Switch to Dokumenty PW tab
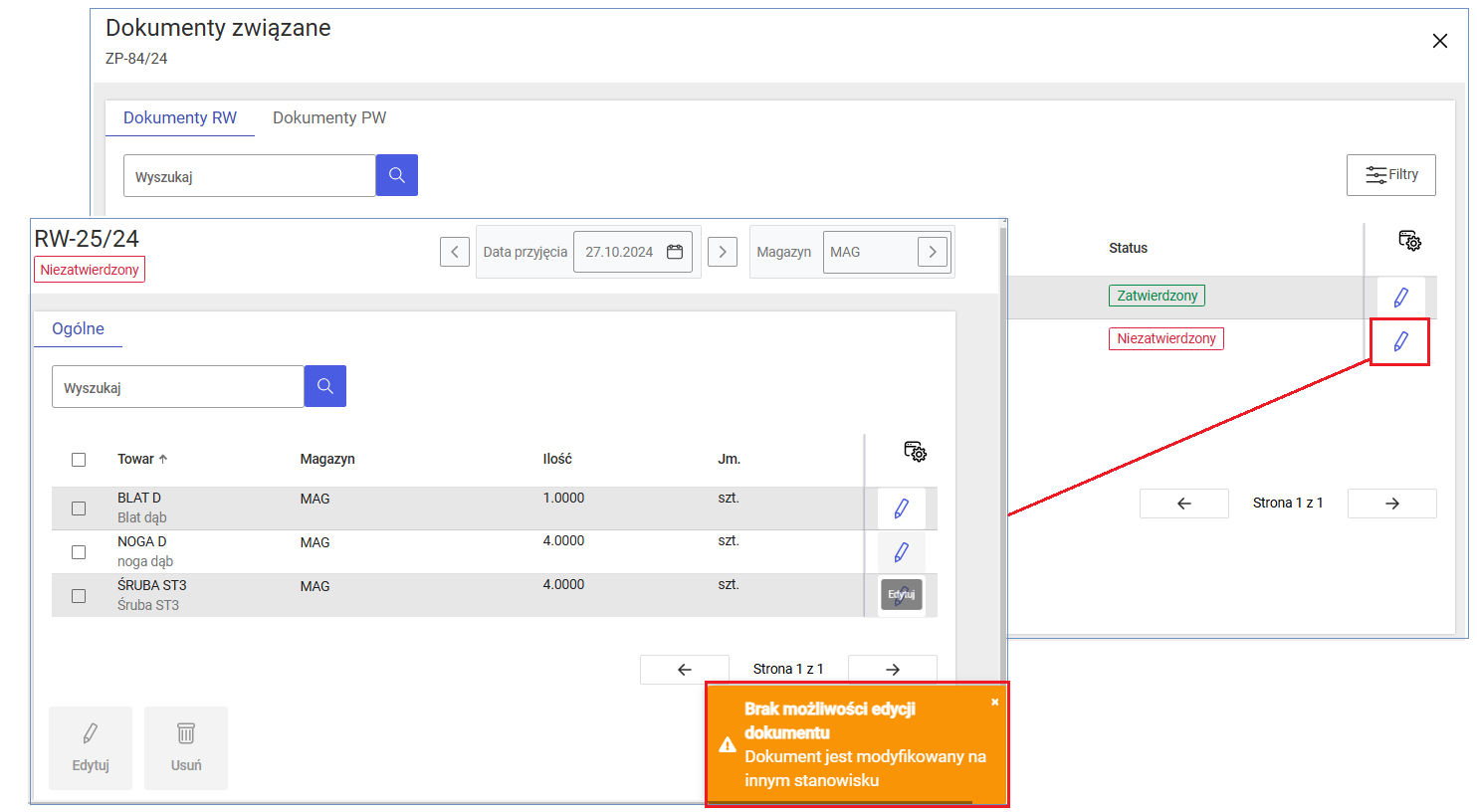Image resolution: width=1477 pixels, height=812 pixels. [x=329, y=117]
